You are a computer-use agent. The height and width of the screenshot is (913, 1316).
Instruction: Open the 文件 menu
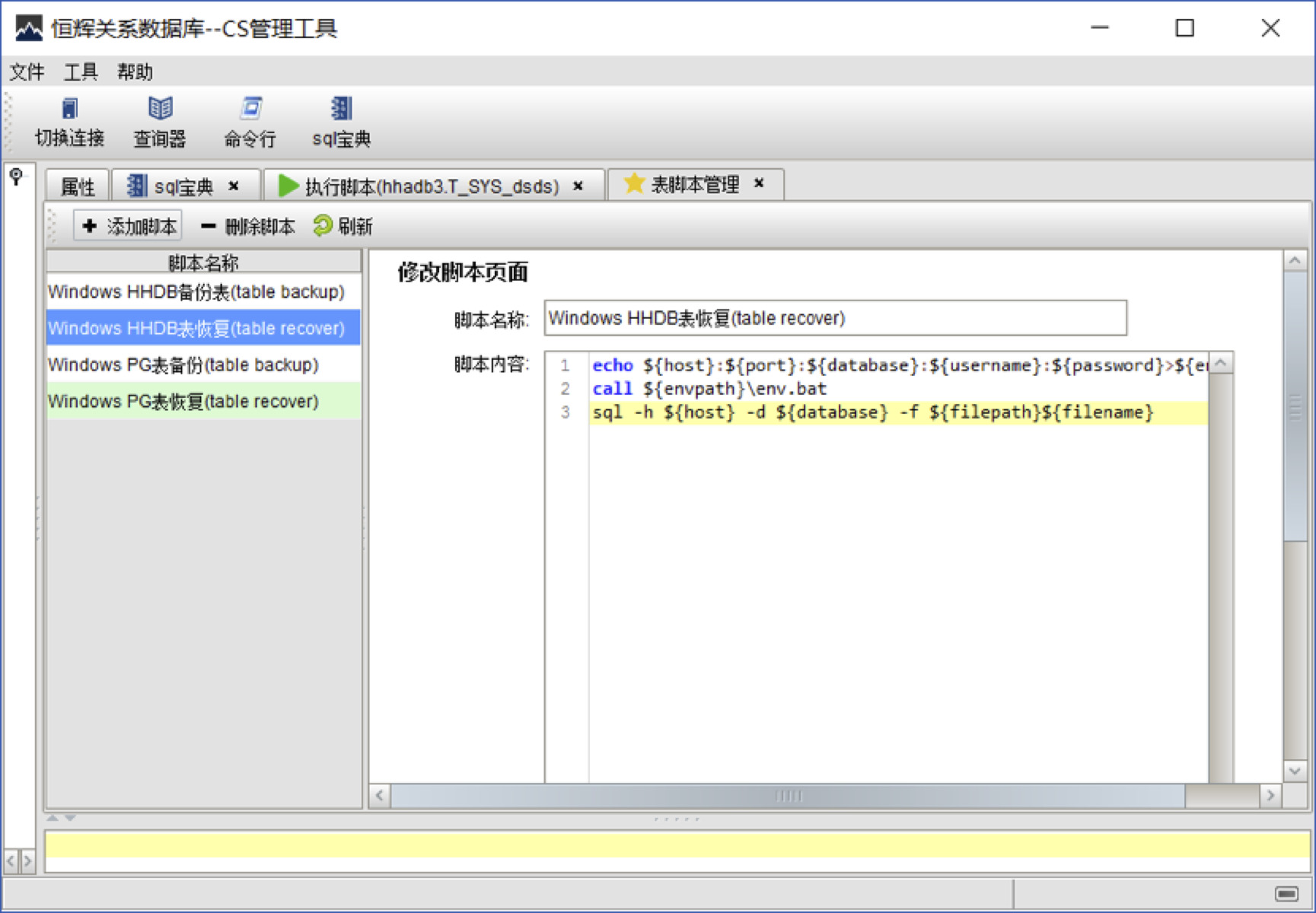27,72
